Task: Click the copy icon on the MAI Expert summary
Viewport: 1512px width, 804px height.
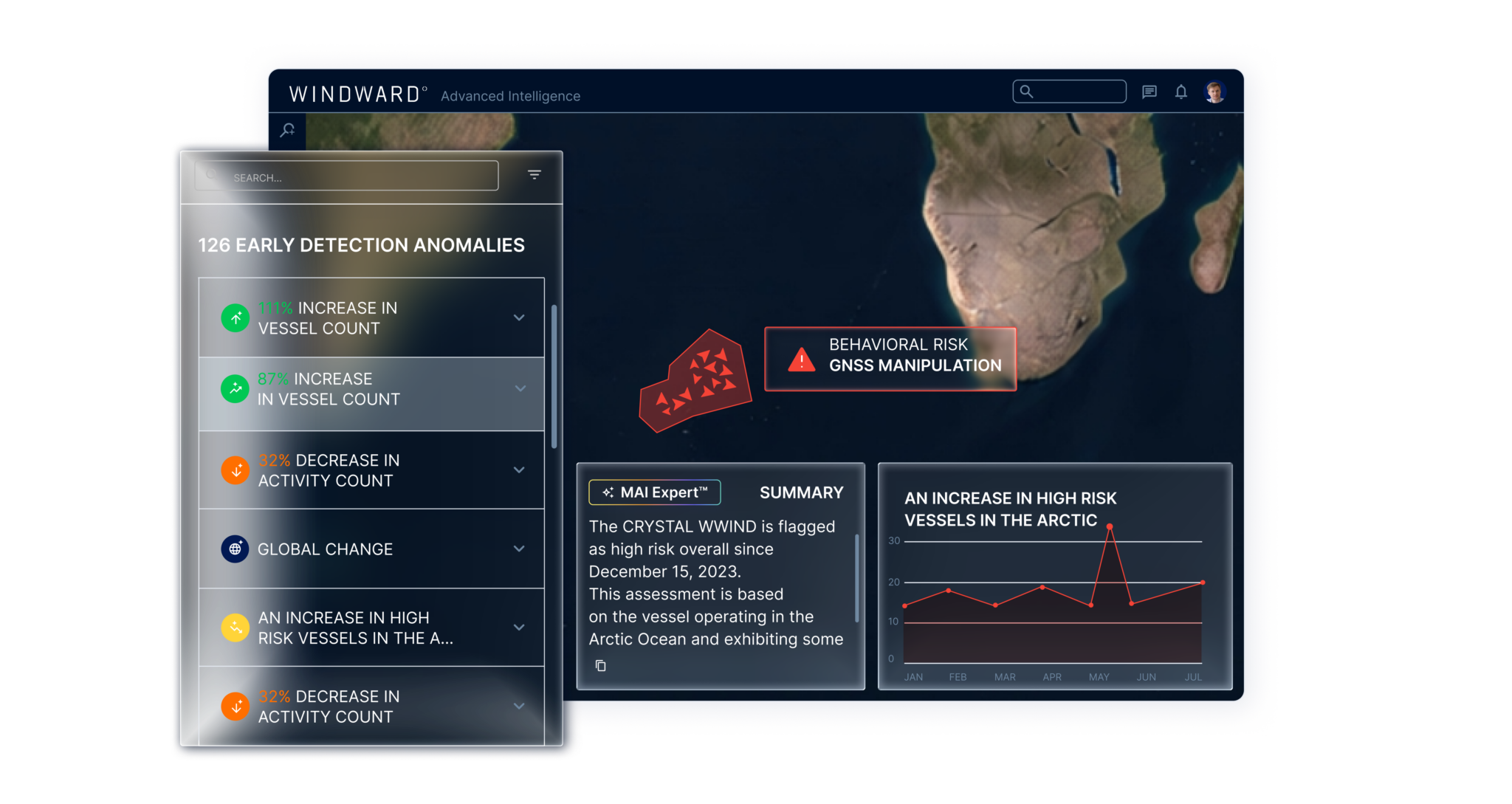Action: point(600,665)
